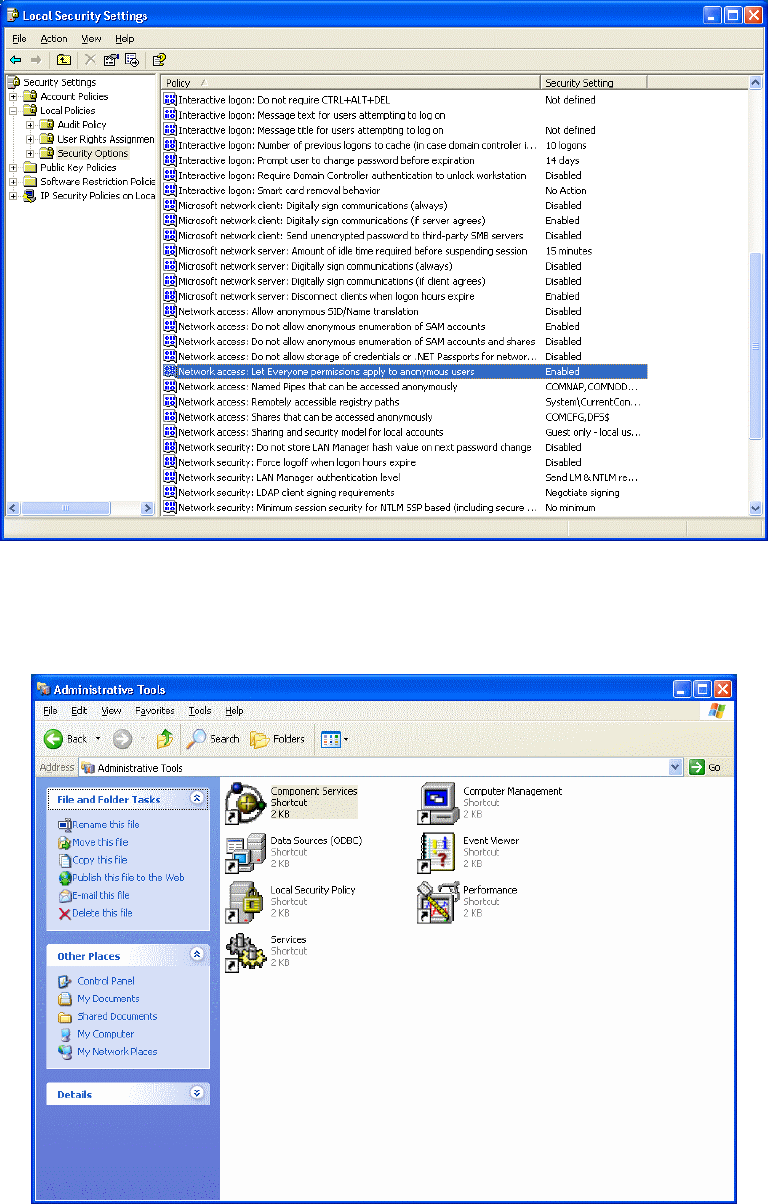Screen dimensions: 768x1204
Task: Select the Computer Management shortcut icon
Action: [x=436, y=802]
